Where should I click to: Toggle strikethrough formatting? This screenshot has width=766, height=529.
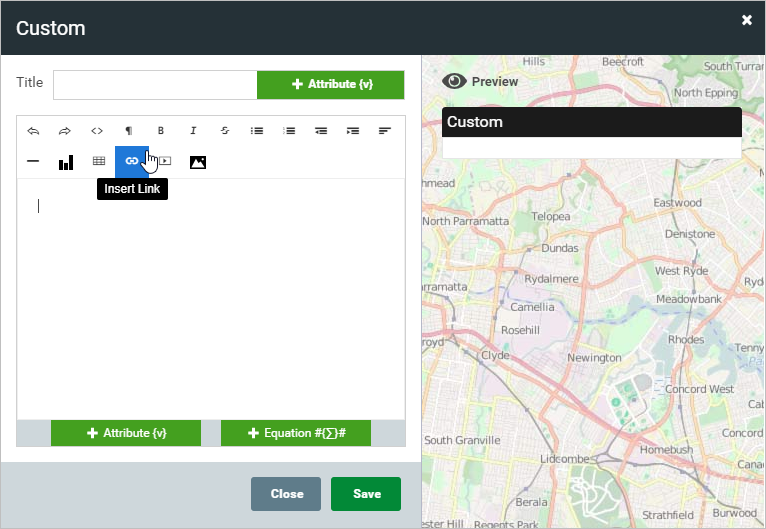pos(225,131)
